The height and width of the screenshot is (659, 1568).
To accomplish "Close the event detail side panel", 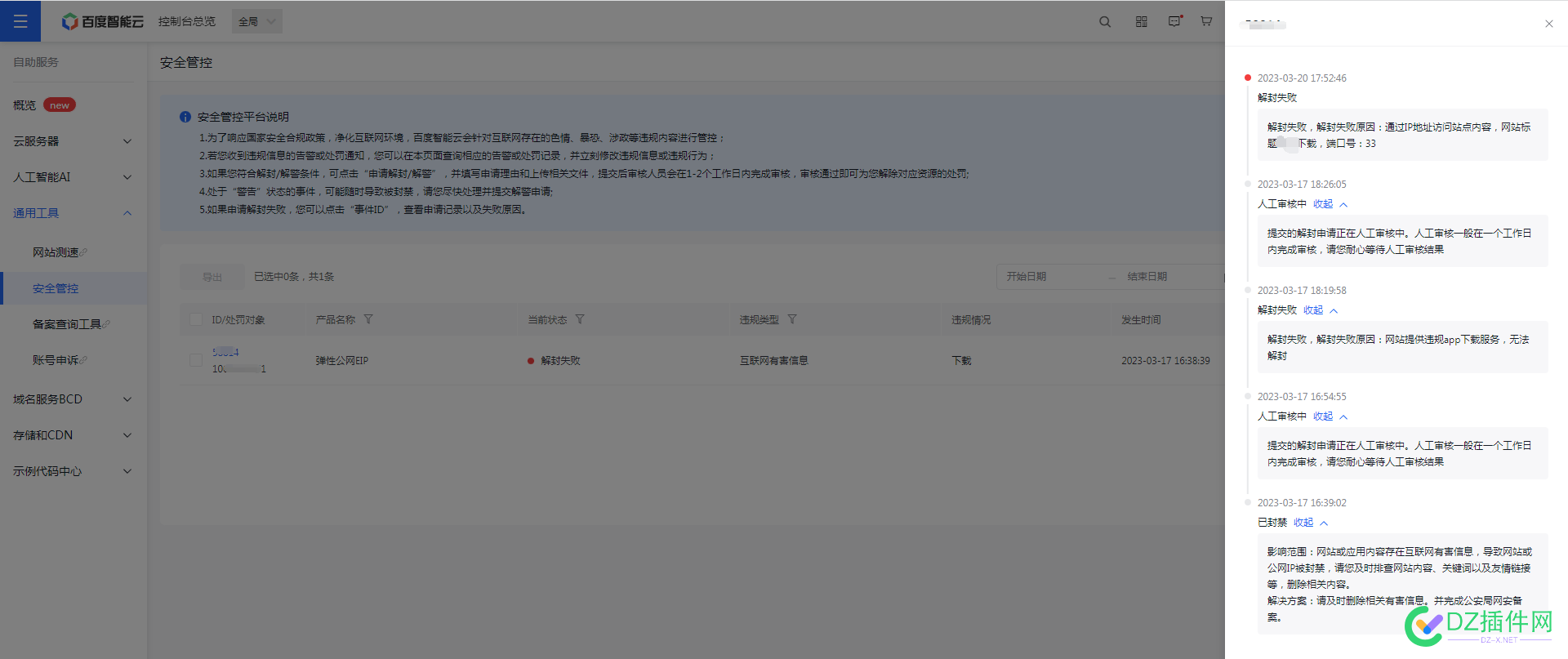I will pos(1549,24).
